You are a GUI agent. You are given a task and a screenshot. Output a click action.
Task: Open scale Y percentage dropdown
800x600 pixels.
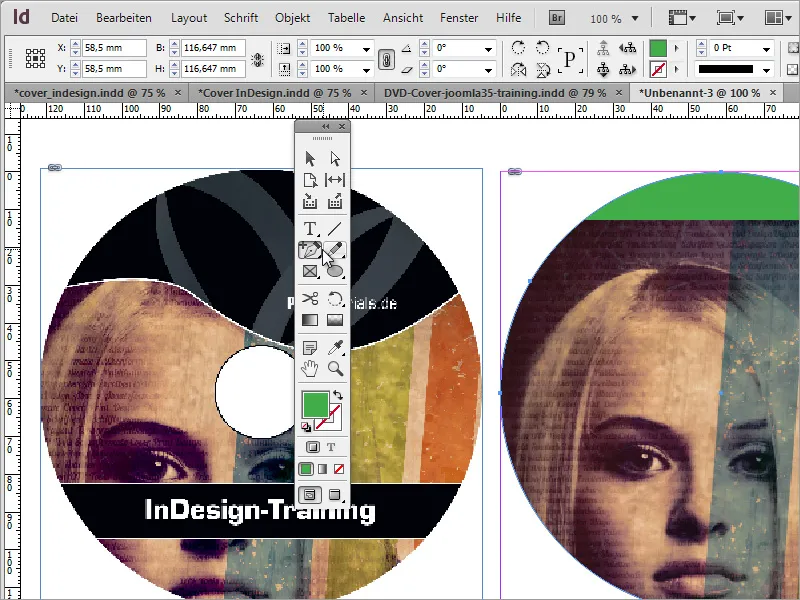point(366,70)
